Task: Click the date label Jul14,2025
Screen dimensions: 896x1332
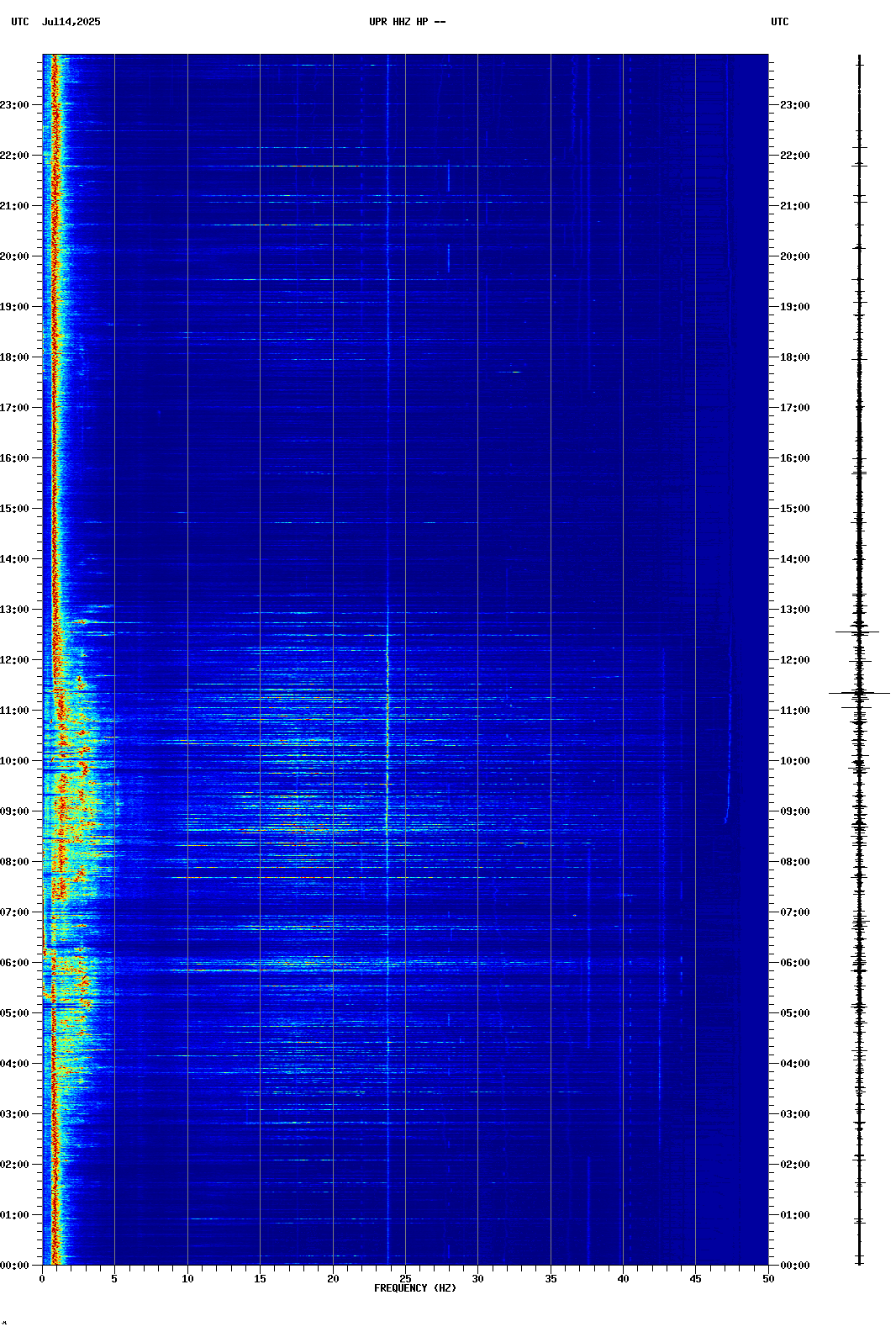Action: pos(71,22)
